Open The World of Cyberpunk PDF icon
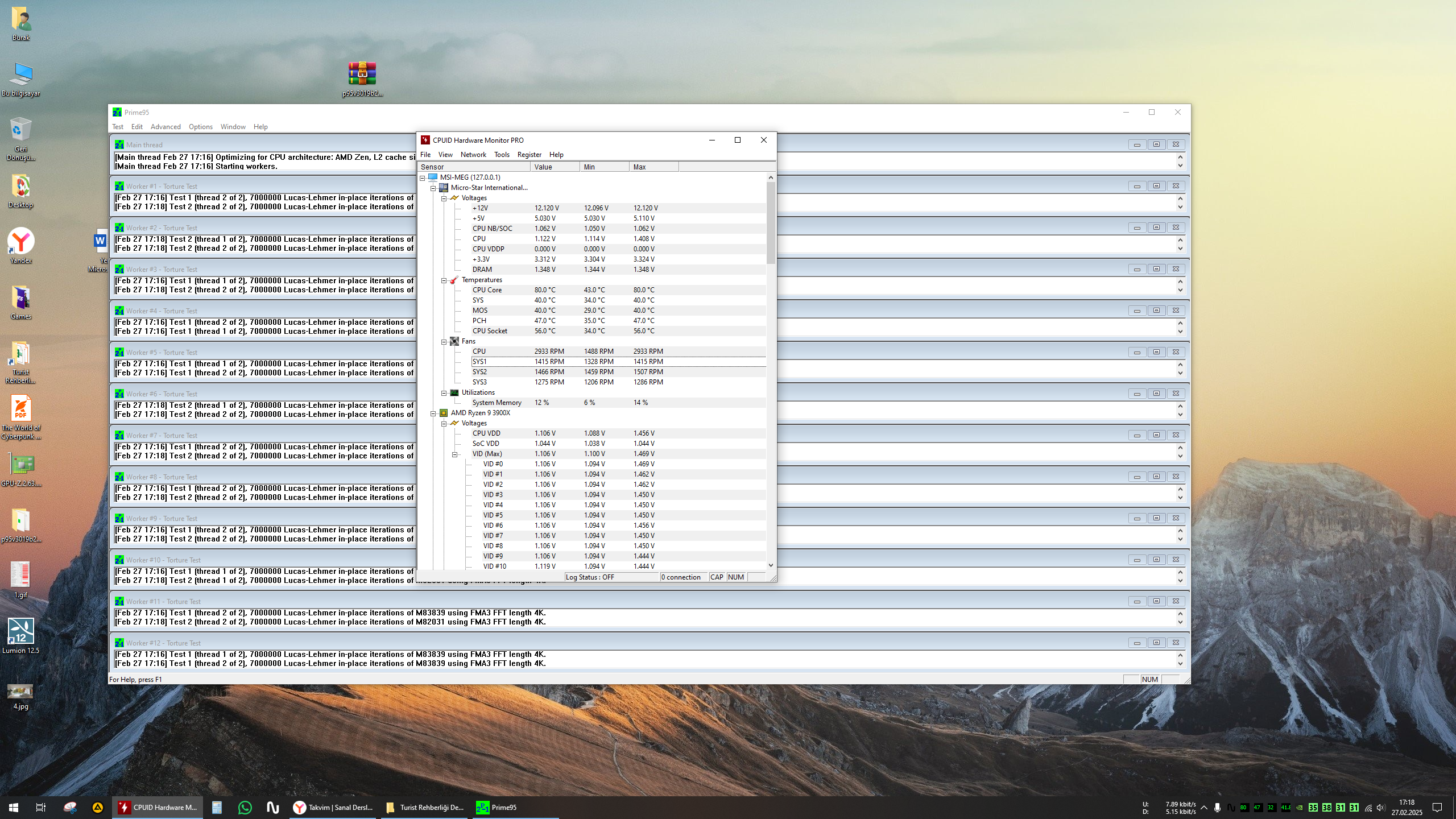Image resolution: width=1456 pixels, height=819 pixels. click(21, 417)
